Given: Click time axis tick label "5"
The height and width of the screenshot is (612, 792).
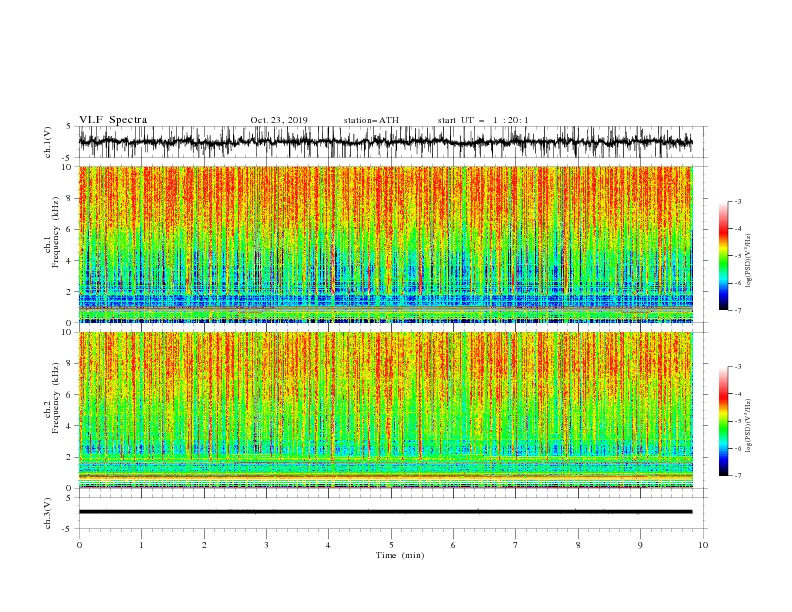Looking at the screenshot, I should pyautogui.click(x=391, y=545).
